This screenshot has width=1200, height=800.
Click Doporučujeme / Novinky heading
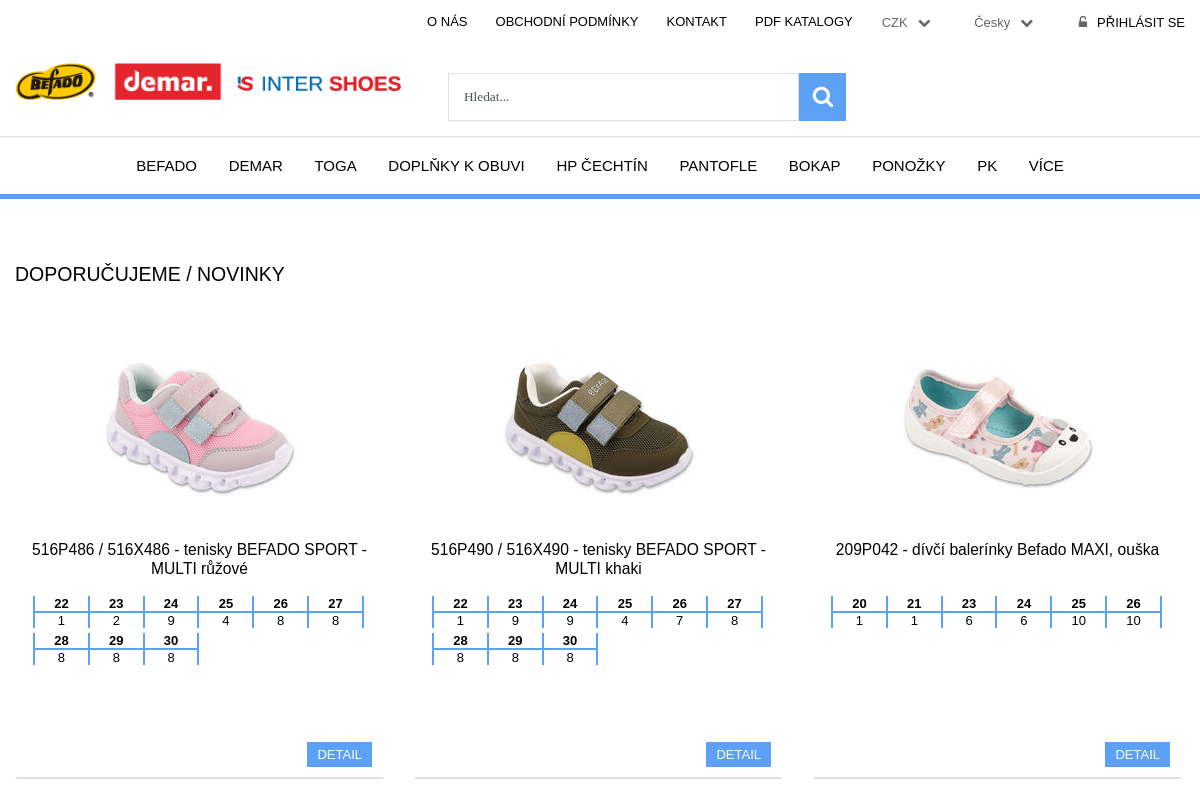pos(150,274)
